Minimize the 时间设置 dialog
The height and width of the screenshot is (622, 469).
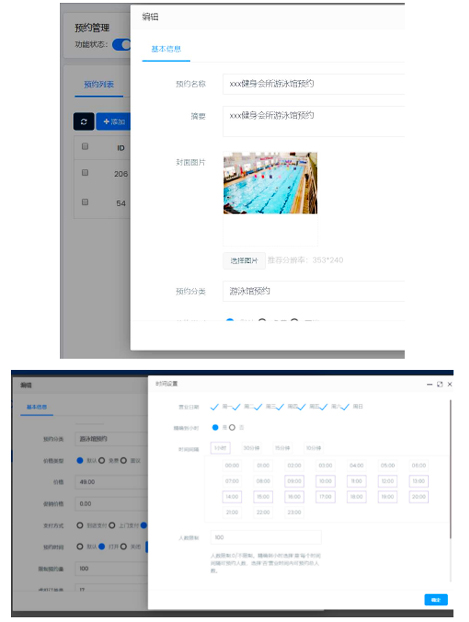pyautogui.click(x=429, y=384)
